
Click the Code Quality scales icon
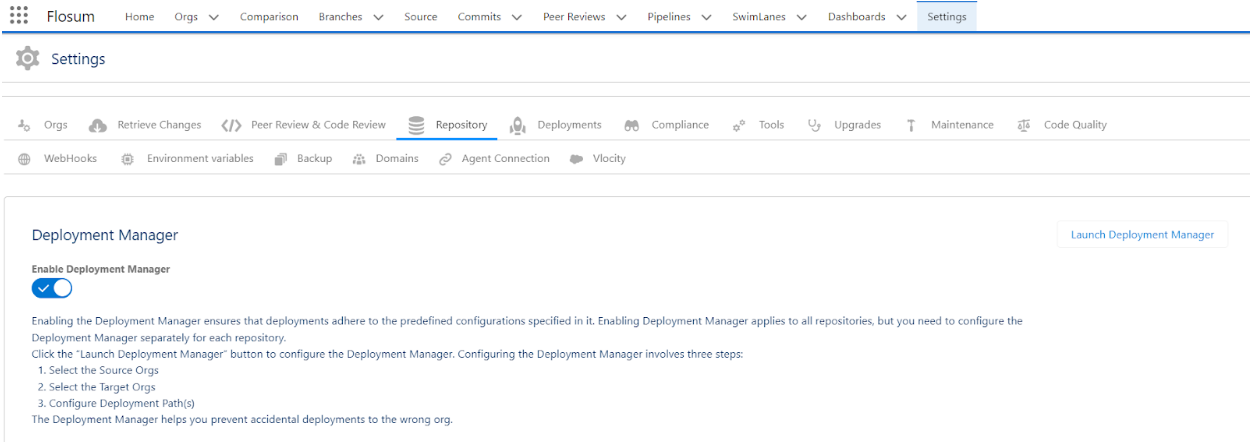coord(1023,125)
